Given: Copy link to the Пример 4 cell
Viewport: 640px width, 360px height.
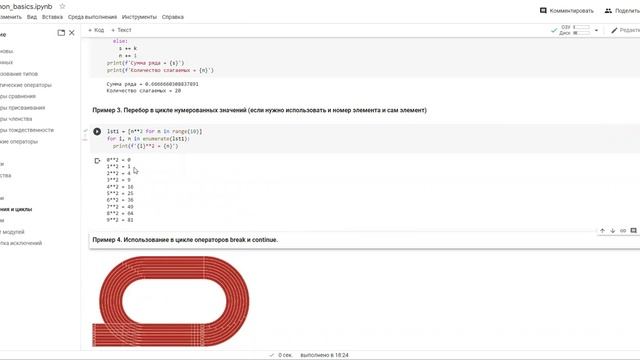Looking at the screenshot, I should 623,231.
